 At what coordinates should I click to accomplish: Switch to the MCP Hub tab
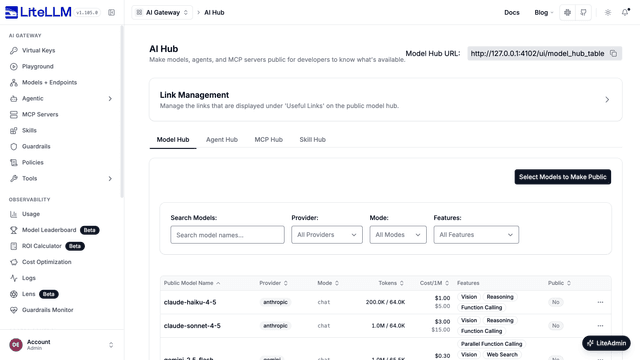coord(269,140)
